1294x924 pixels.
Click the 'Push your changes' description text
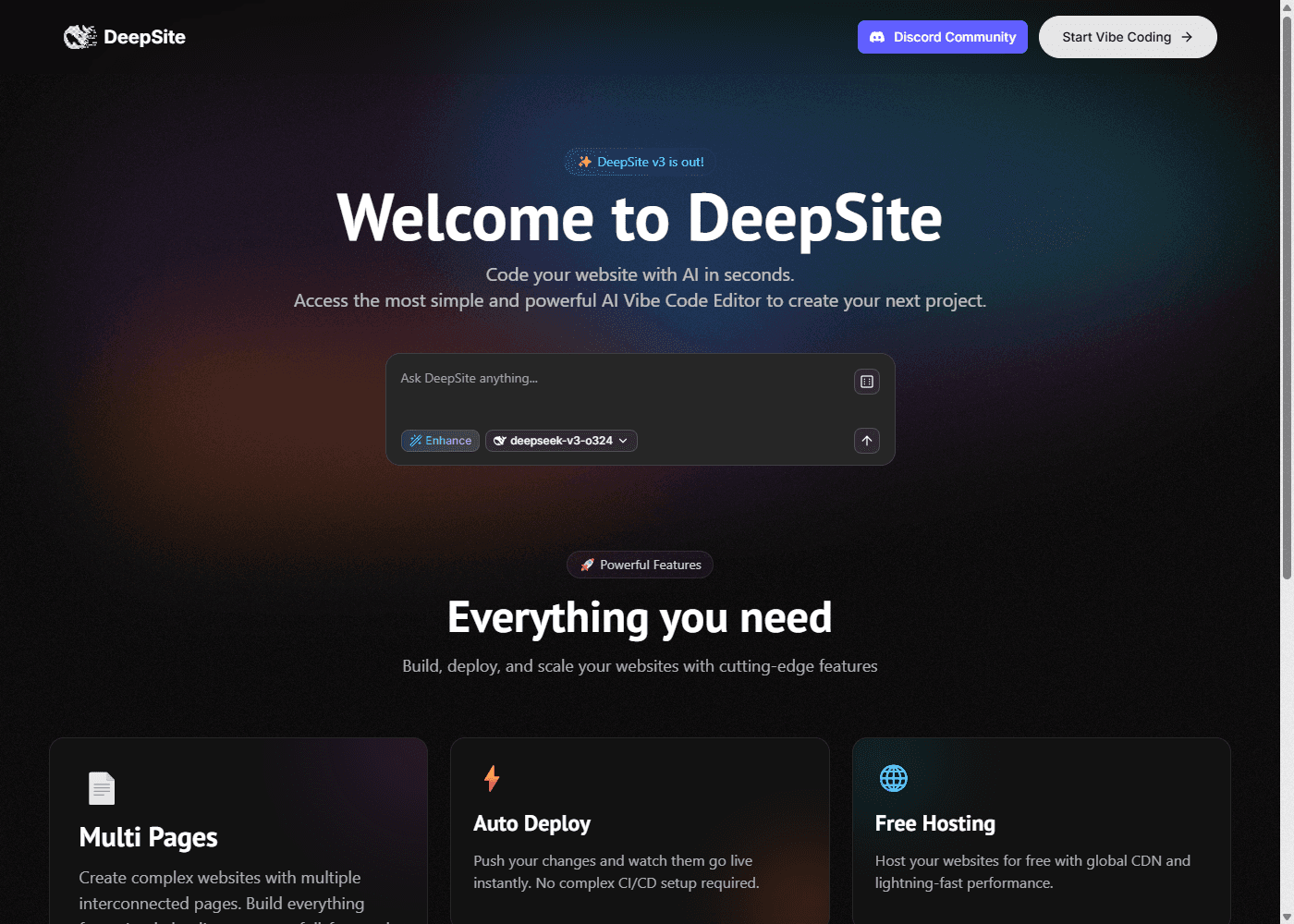click(616, 871)
